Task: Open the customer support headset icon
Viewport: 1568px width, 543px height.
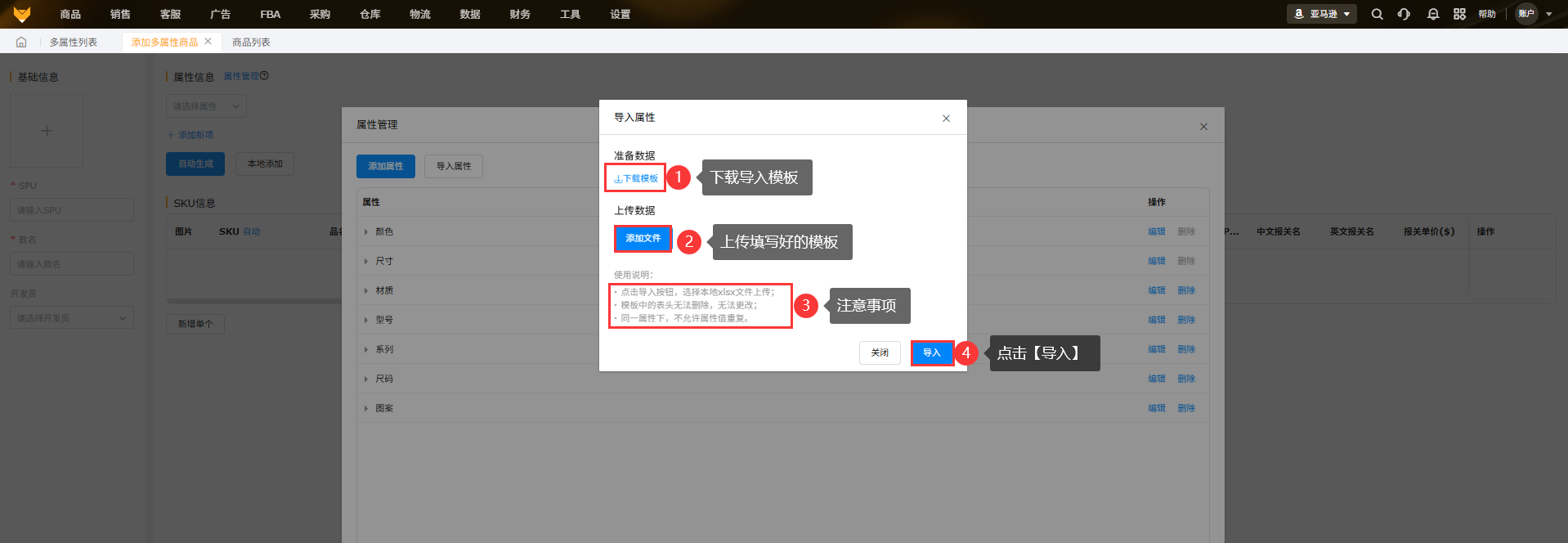Action: (1404, 14)
